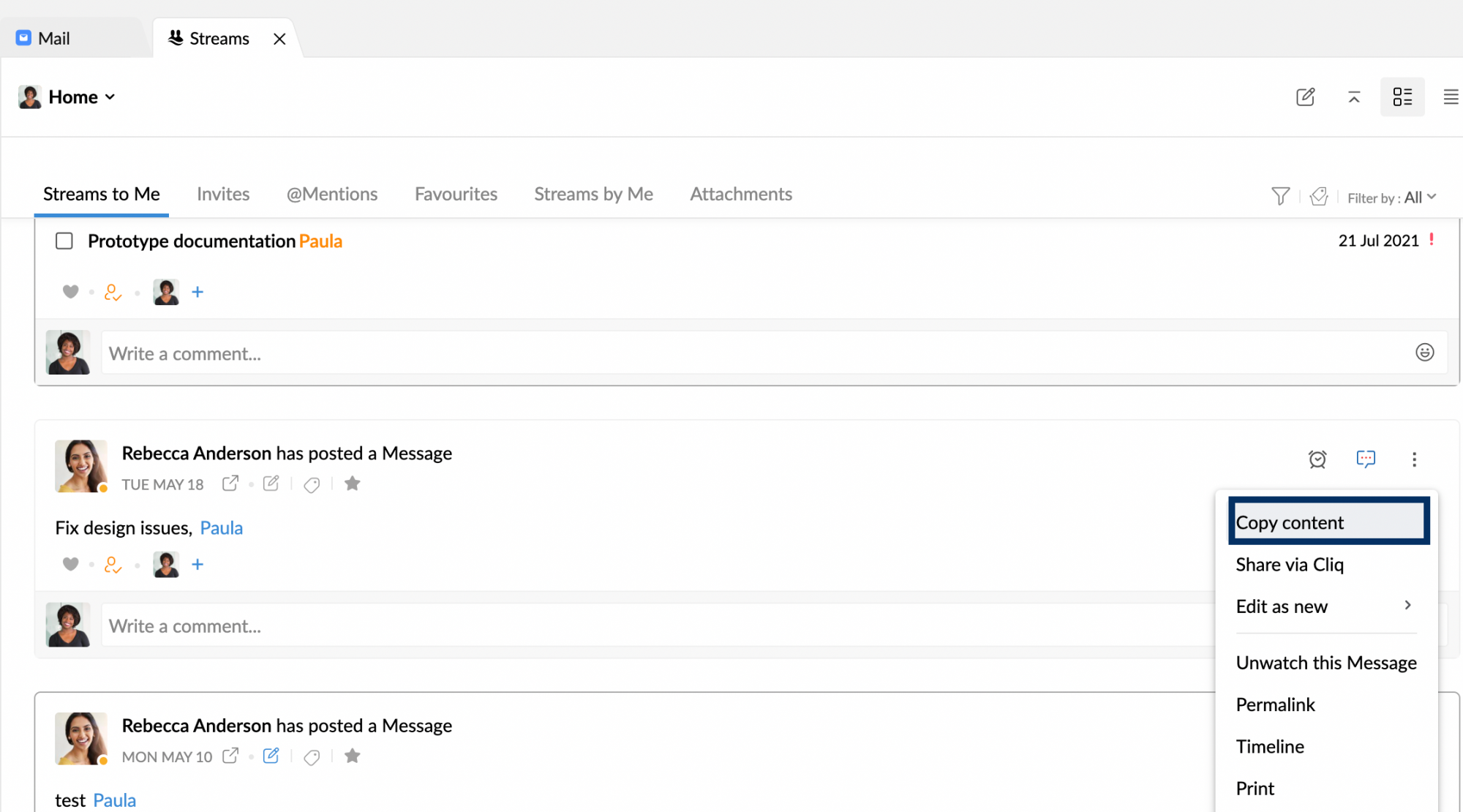Click the grid/dashboard view icon
The width and height of the screenshot is (1463, 812).
(1402, 97)
